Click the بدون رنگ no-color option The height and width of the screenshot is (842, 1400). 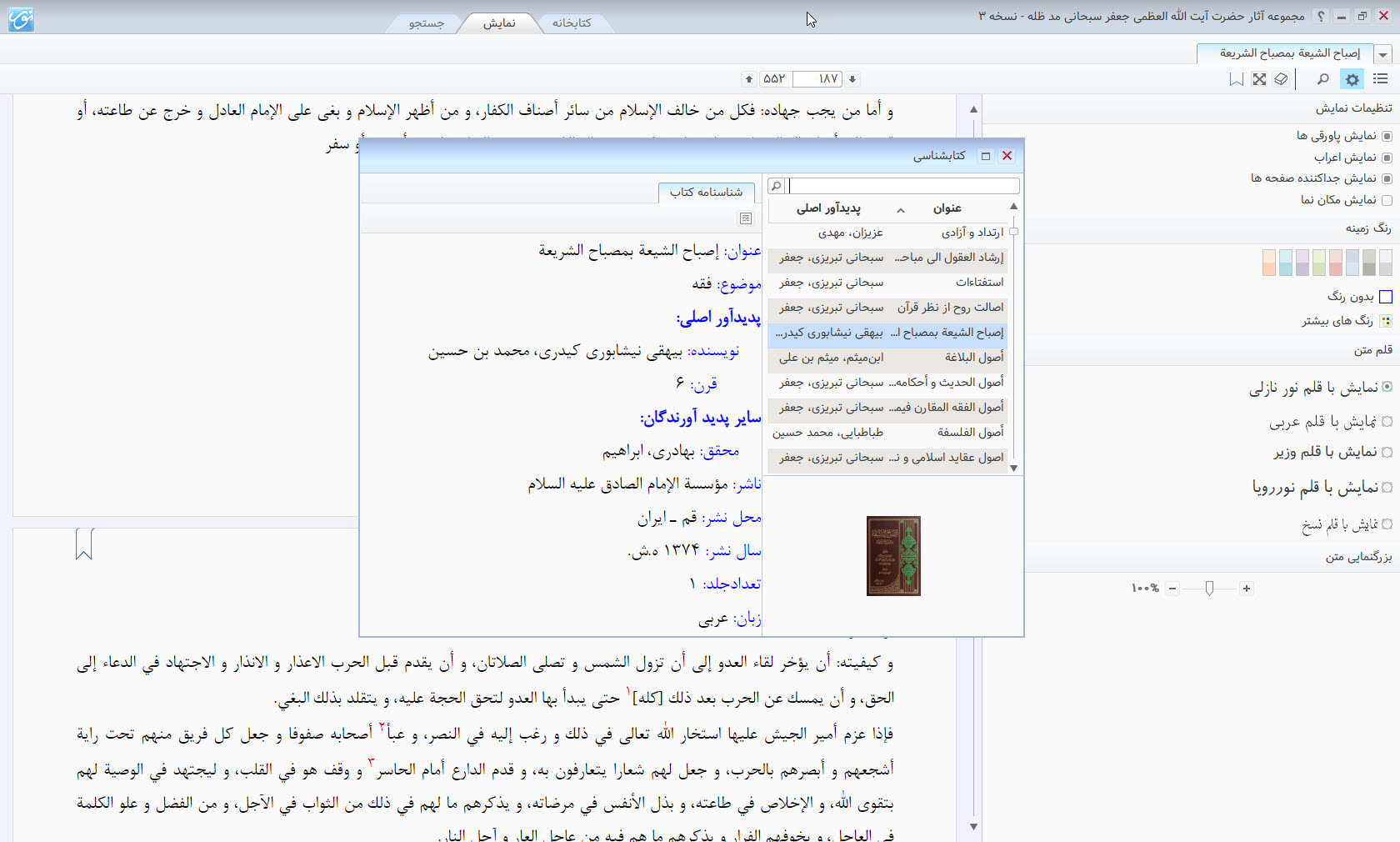click(x=1359, y=297)
